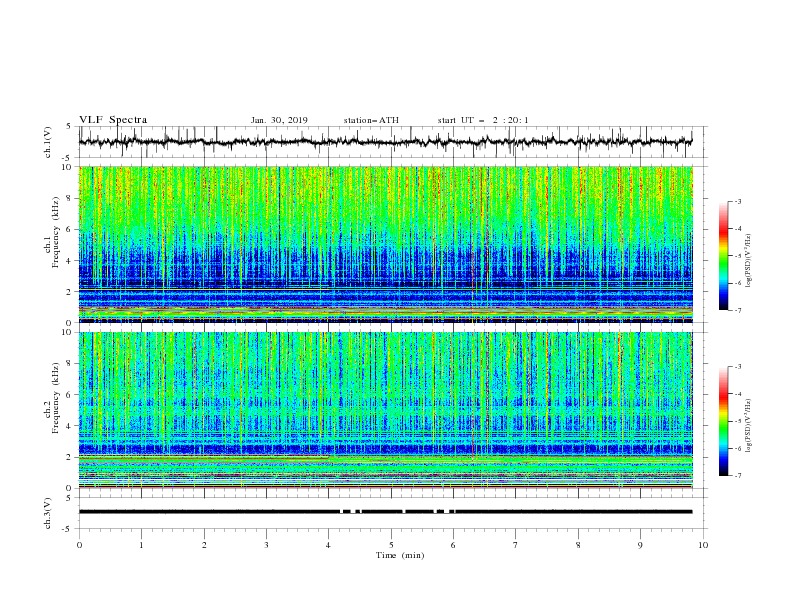The image size is (792, 612).
Task: Click the 'VLF Spectra' plot title
Action: click(113, 120)
